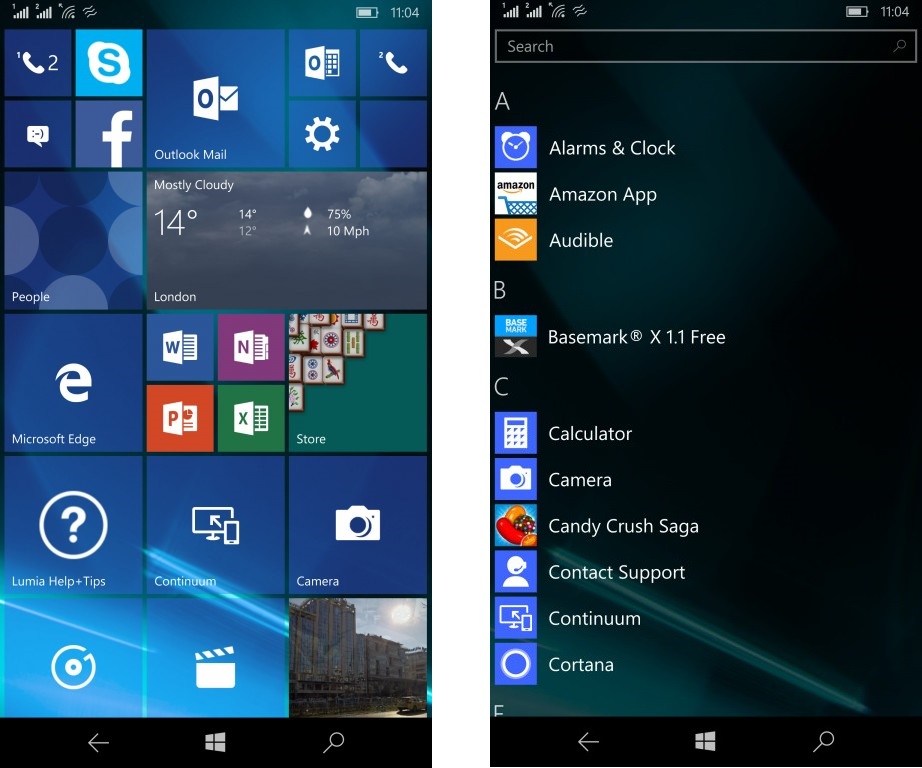Open the Continuum tile on Start screen
This screenshot has height=768, width=922.
[216, 525]
